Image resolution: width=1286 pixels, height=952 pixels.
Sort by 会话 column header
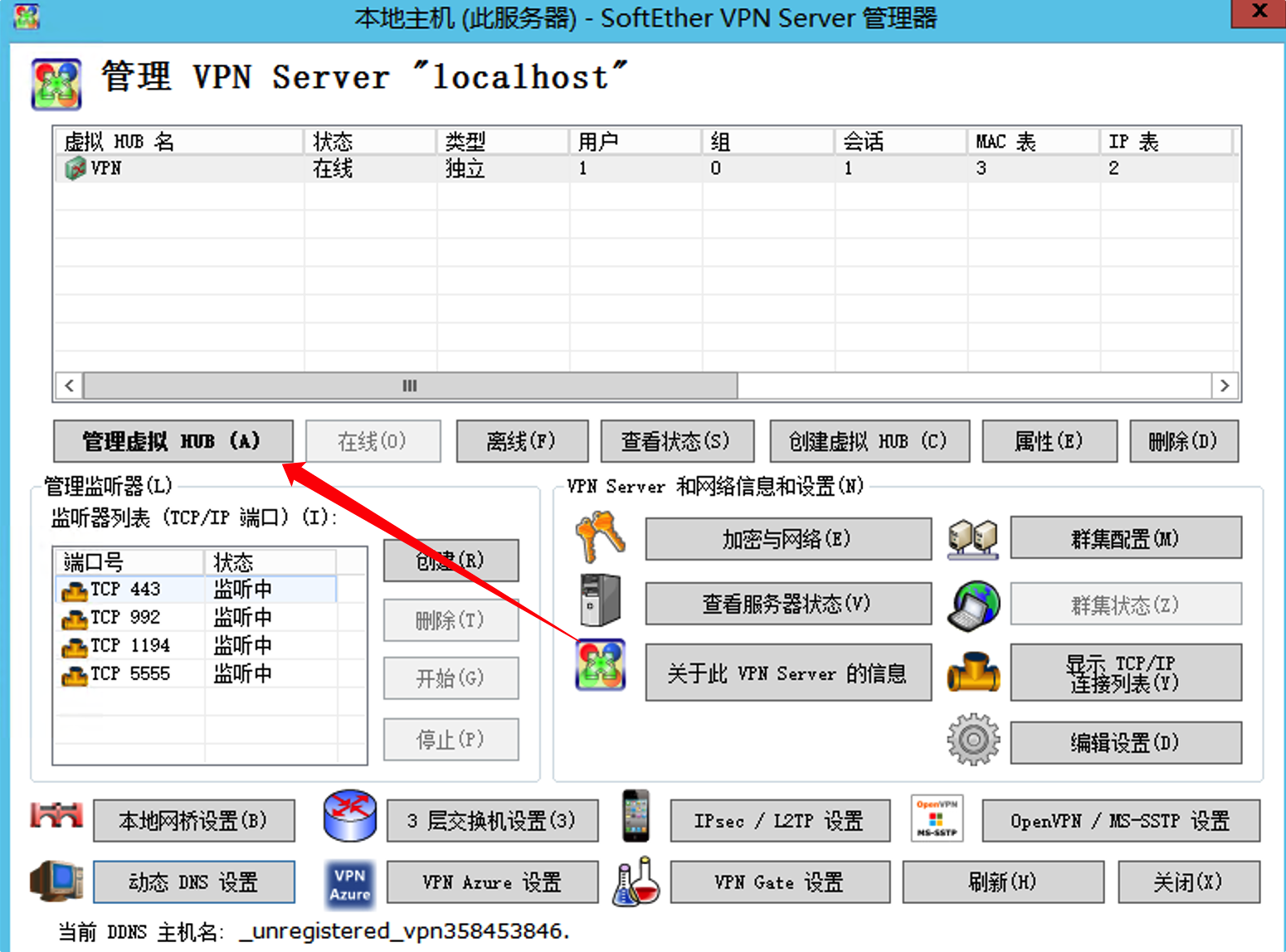(901, 142)
